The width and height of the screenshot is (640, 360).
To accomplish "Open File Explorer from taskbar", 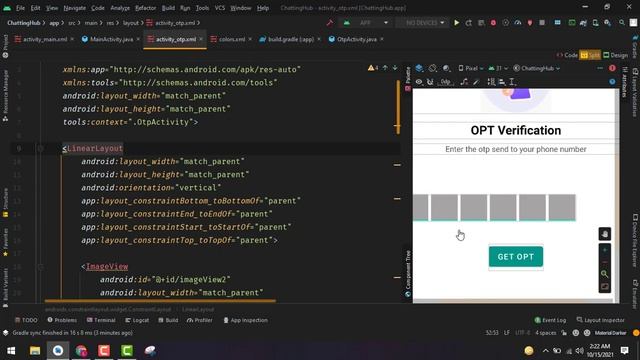I will pos(35,351).
